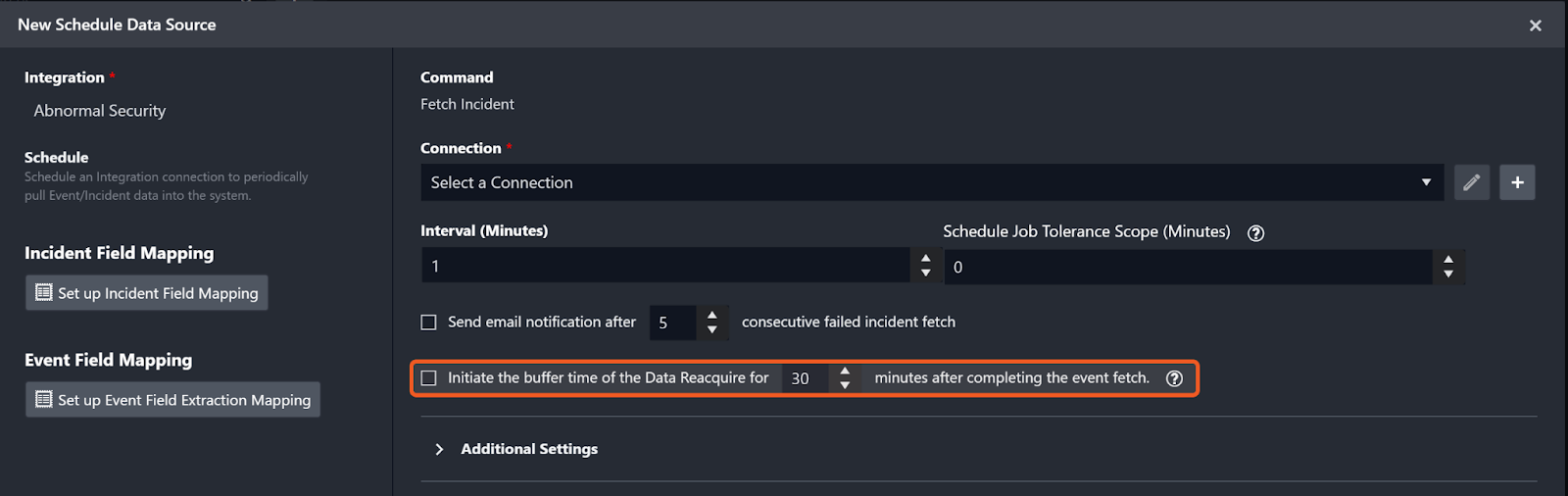
Task: Click the pencil edit connection icon
Action: pos(1471,182)
